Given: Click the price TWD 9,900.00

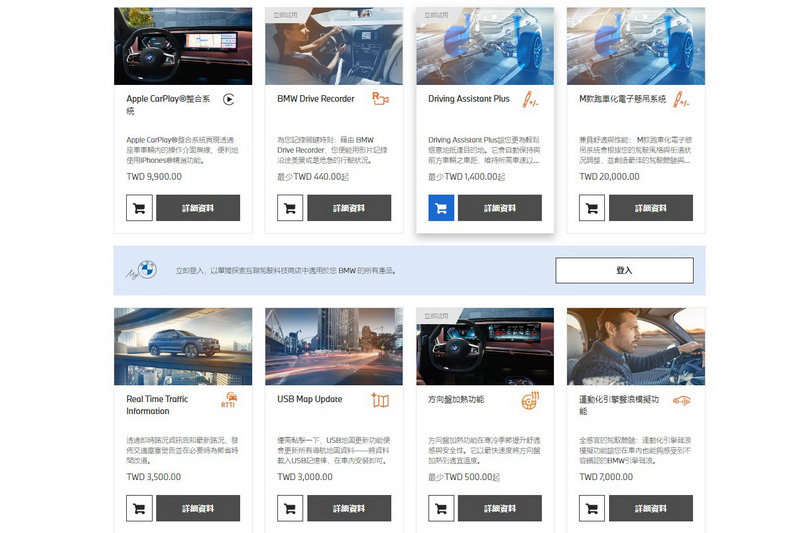Looking at the screenshot, I should point(154,176).
